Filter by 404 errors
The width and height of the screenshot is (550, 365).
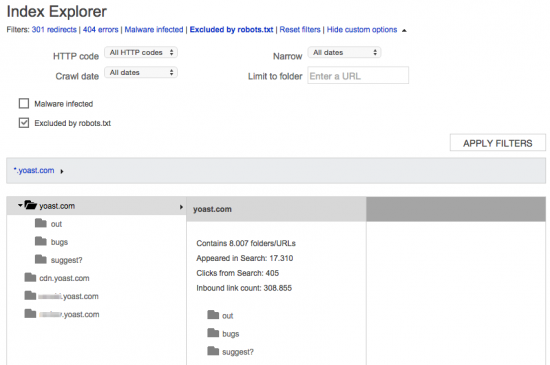[101, 30]
